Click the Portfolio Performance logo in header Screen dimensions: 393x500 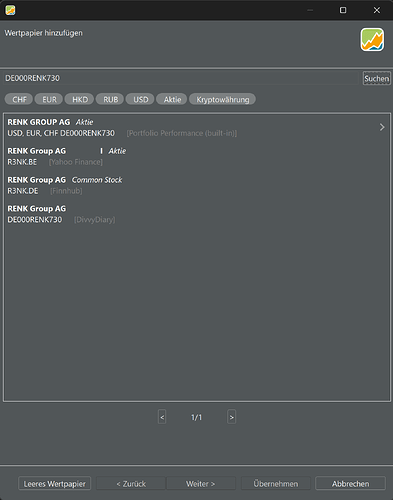(372, 40)
